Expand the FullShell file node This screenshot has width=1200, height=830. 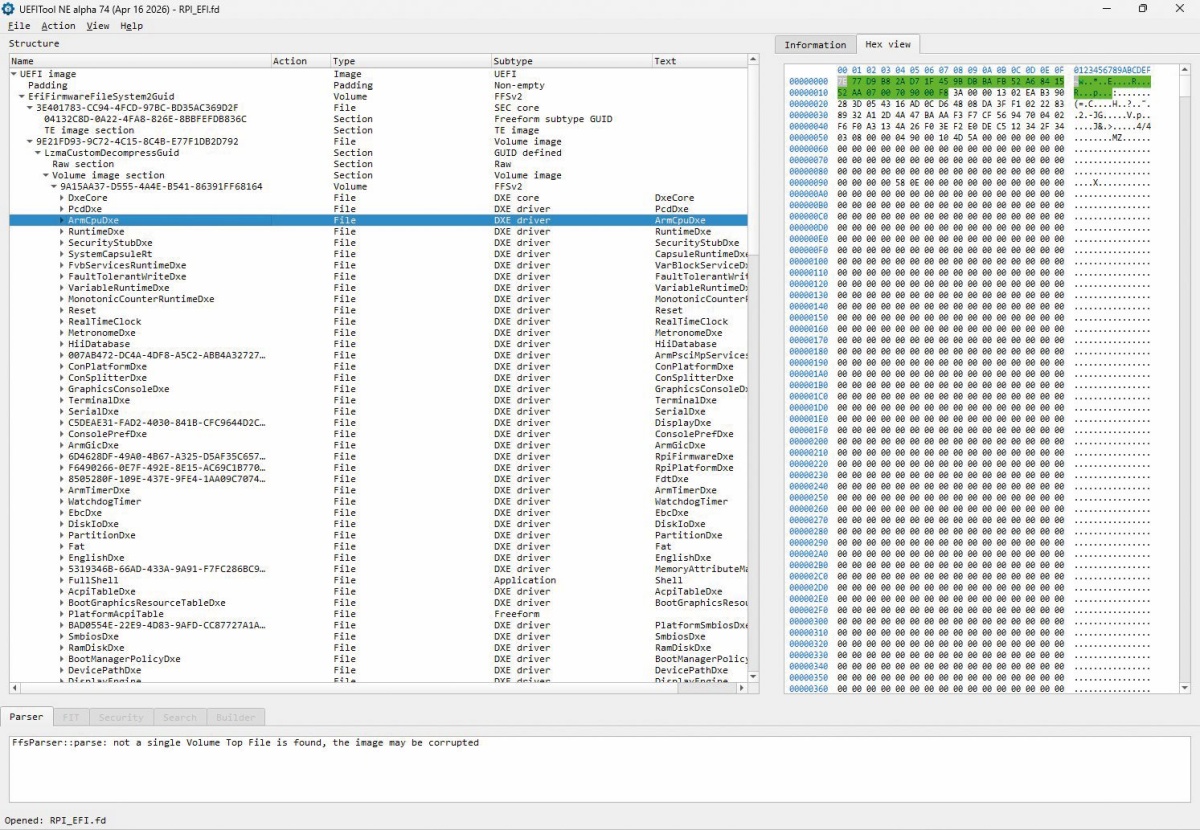(62, 580)
